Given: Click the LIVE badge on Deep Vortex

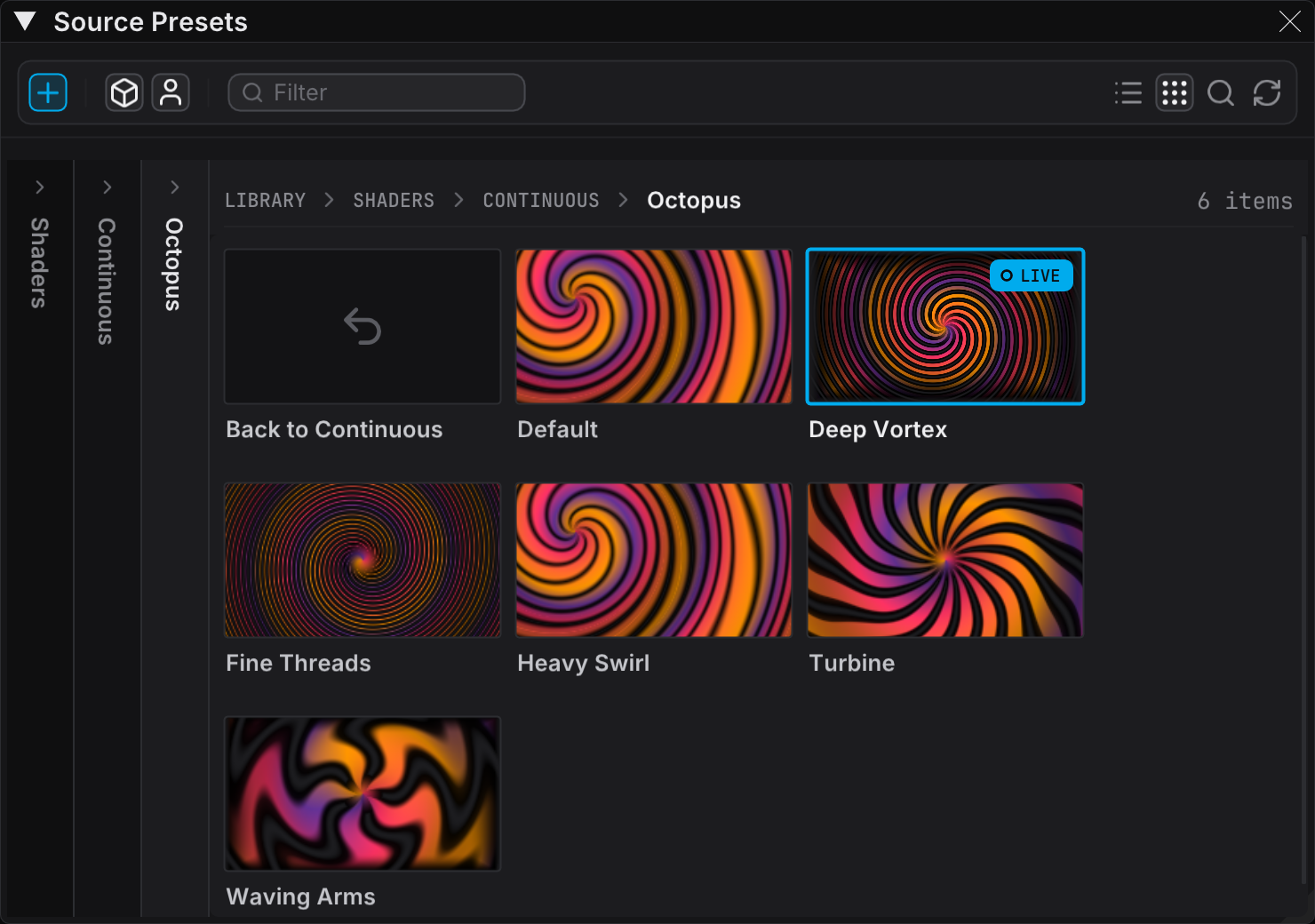Looking at the screenshot, I should pos(1032,275).
